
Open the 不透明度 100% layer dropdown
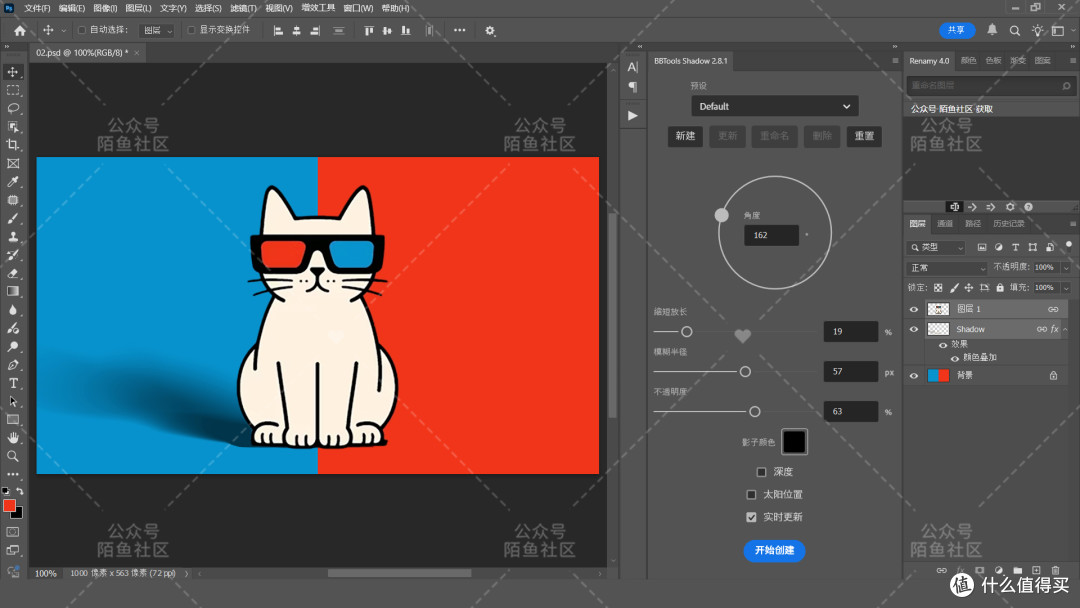point(1066,267)
